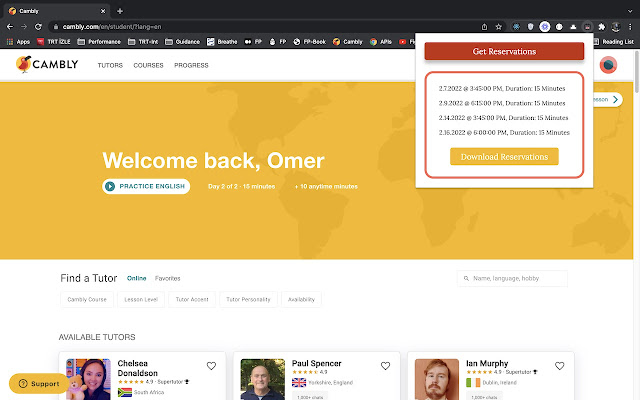Open the tab search chevron
The image size is (640, 400).
click(x=630, y=11)
